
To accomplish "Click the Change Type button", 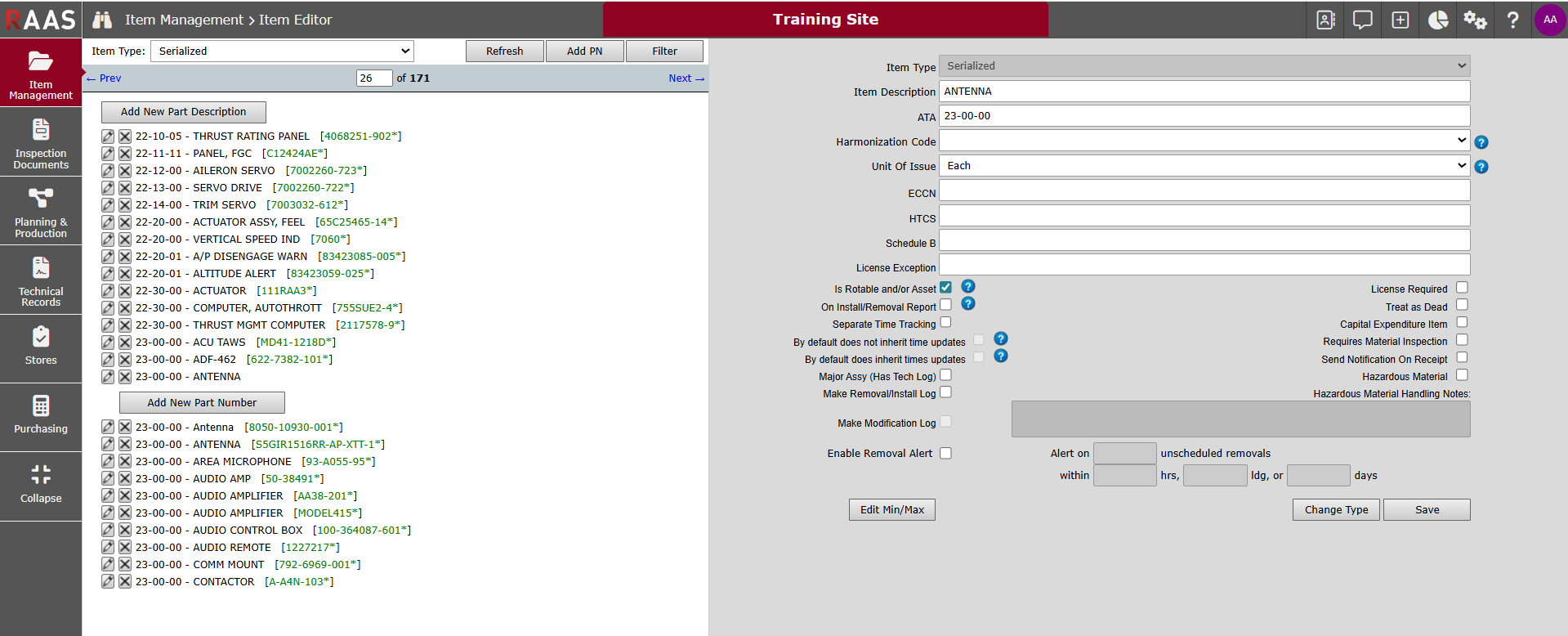I will 1336,510.
